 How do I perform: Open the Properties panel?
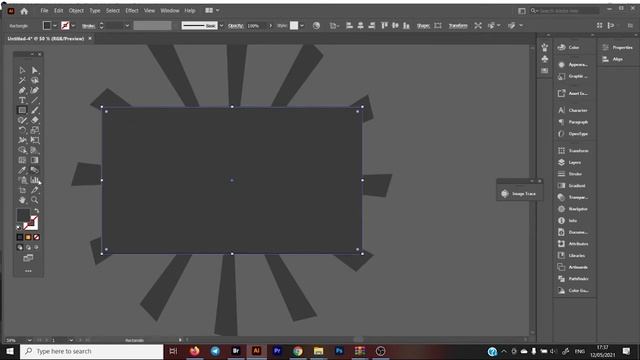[618, 47]
